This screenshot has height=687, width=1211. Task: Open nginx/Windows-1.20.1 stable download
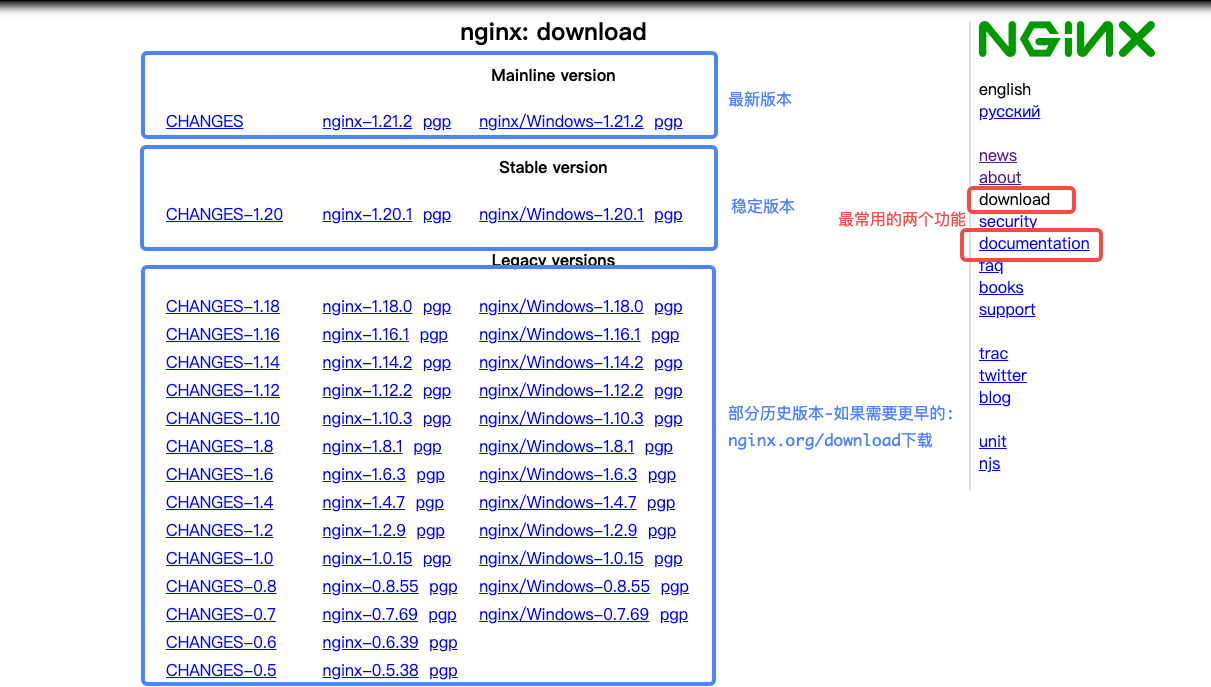point(561,214)
